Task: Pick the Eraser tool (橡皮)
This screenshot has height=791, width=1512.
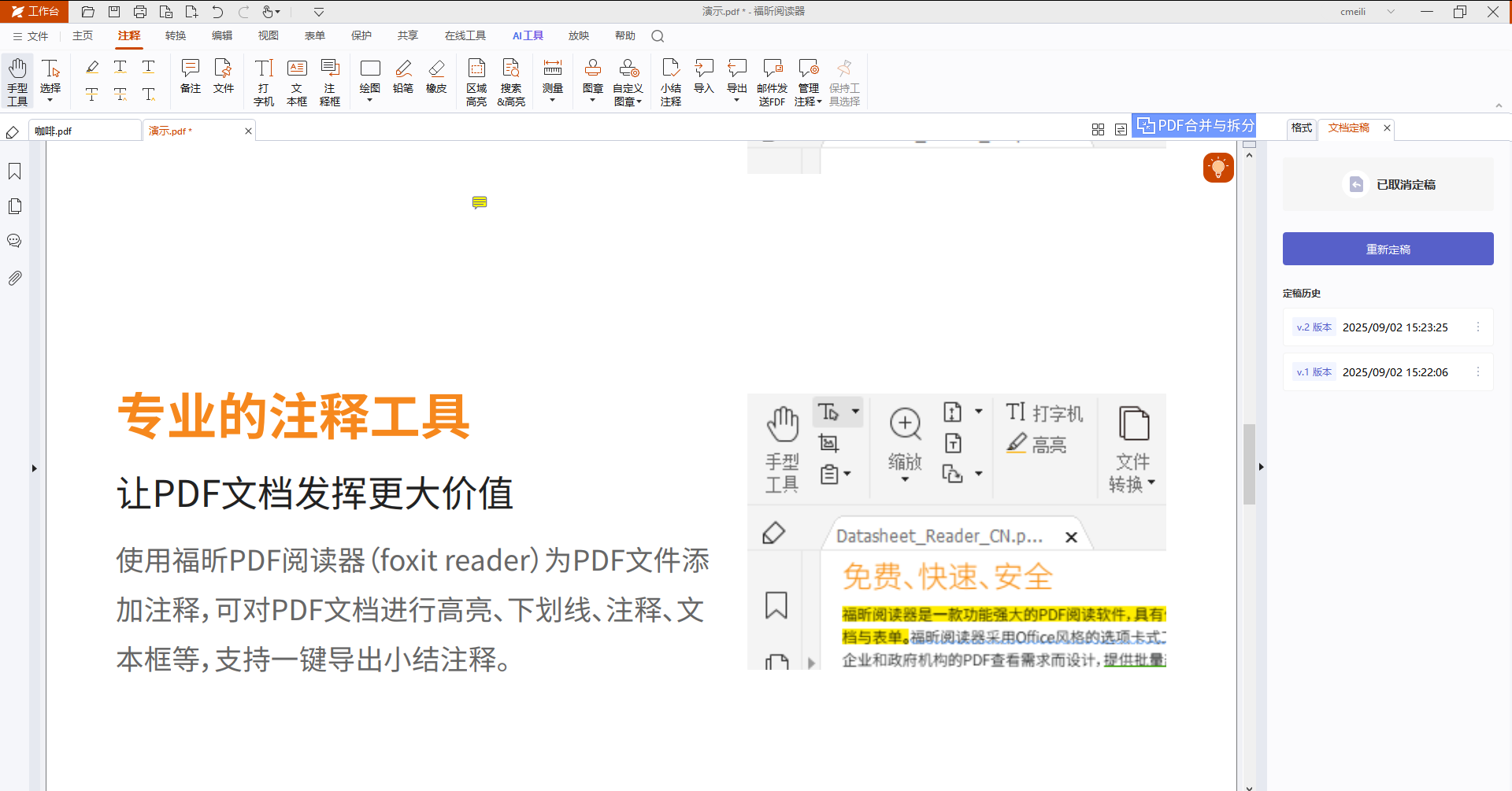Action: [436, 76]
